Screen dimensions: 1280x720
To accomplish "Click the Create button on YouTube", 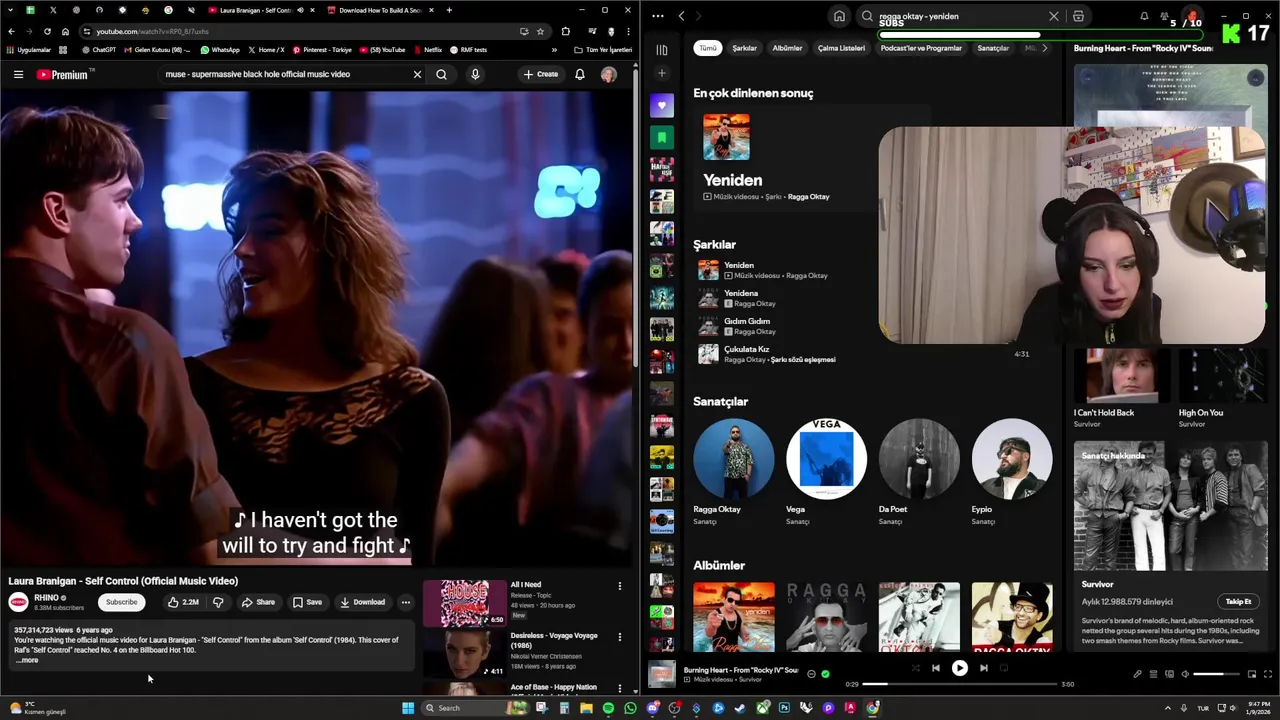I will (540, 74).
